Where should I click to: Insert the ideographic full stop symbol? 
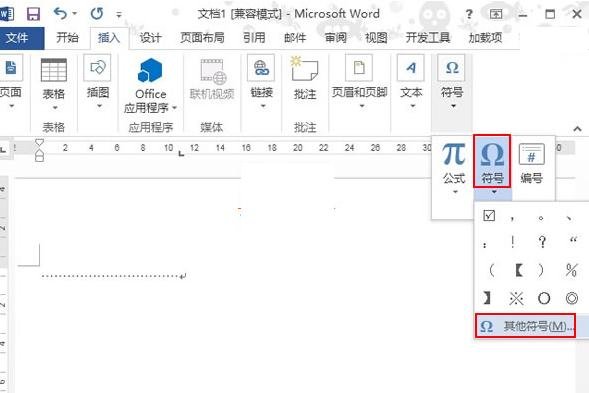point(541,218)
